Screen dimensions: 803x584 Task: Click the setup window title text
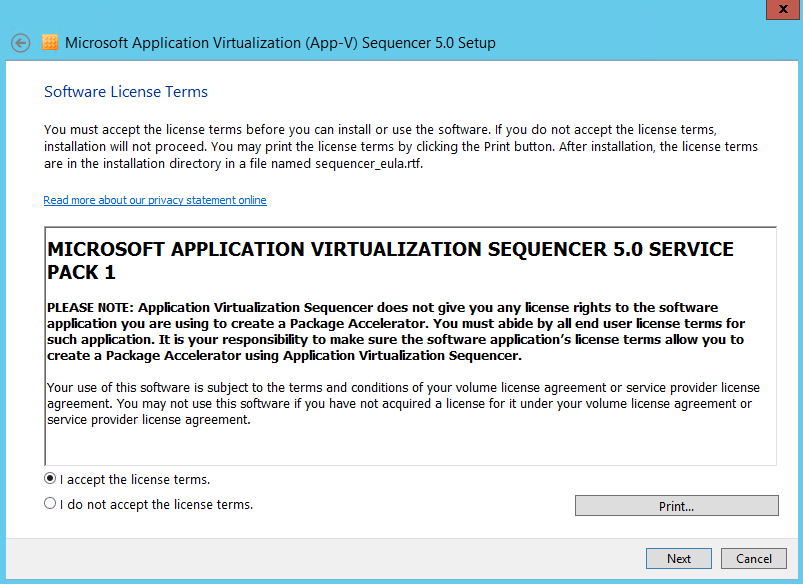click(x=280, y=43)
